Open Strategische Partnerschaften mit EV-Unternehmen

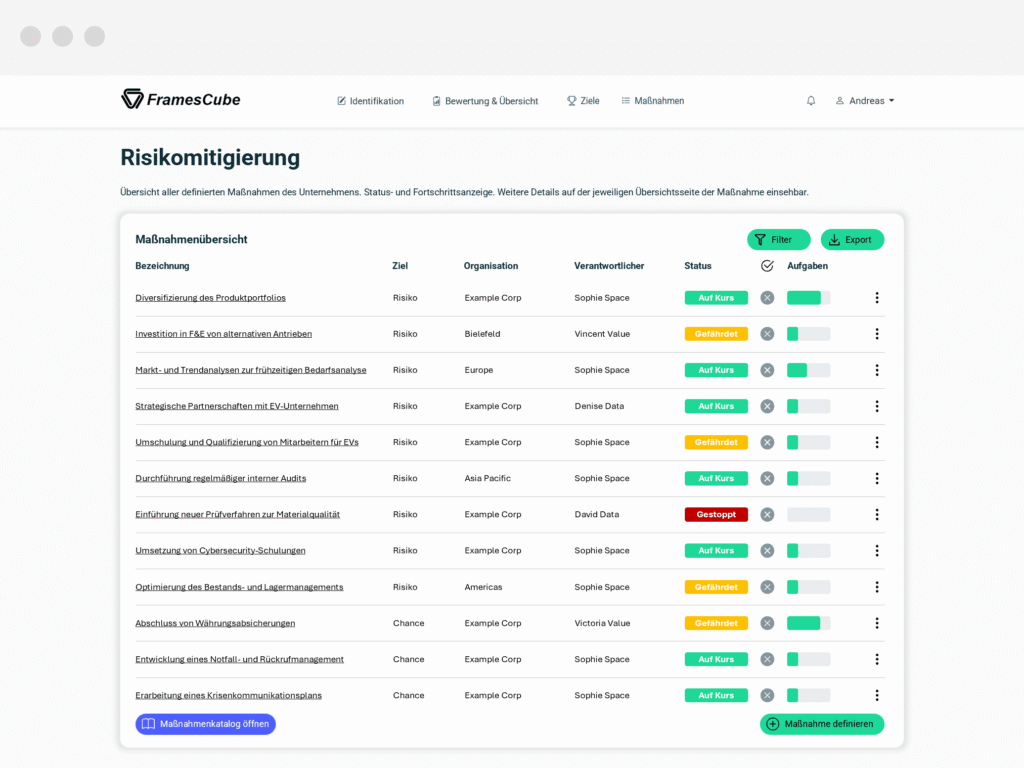coord(236,406)
